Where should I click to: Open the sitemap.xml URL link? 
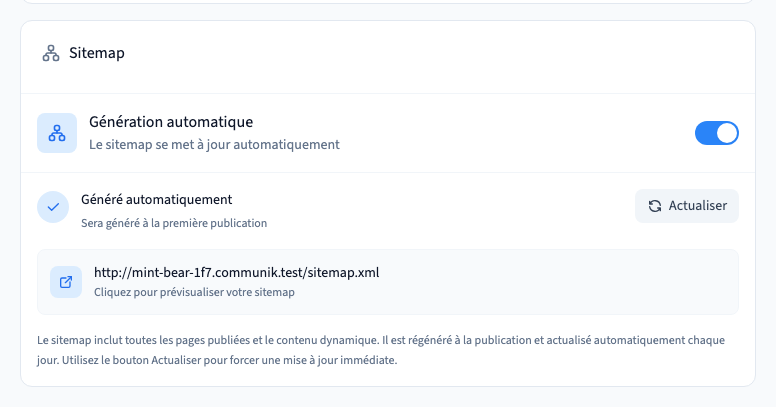click(x=237, y=272)
